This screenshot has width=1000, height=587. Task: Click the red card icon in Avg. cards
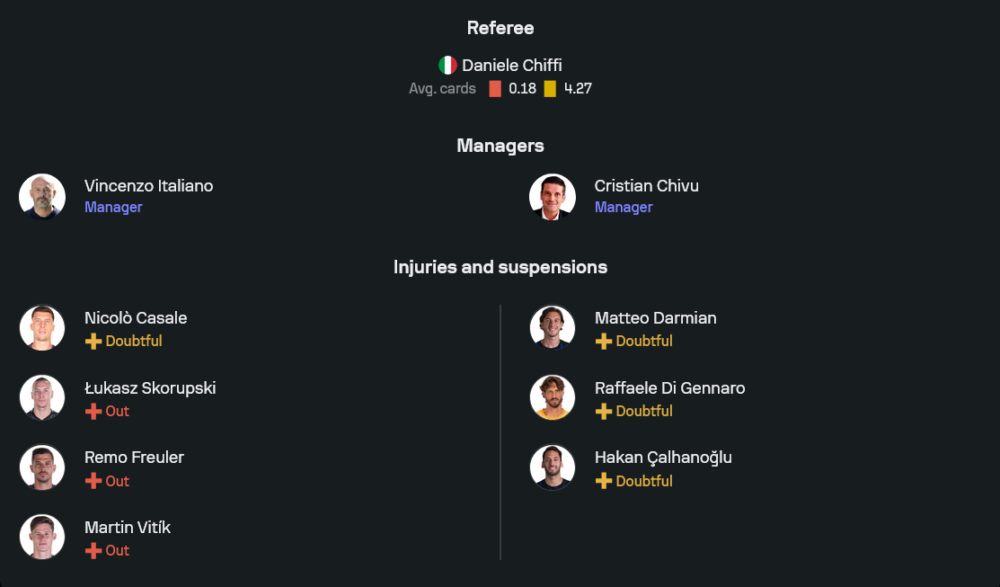coord(495,89)
